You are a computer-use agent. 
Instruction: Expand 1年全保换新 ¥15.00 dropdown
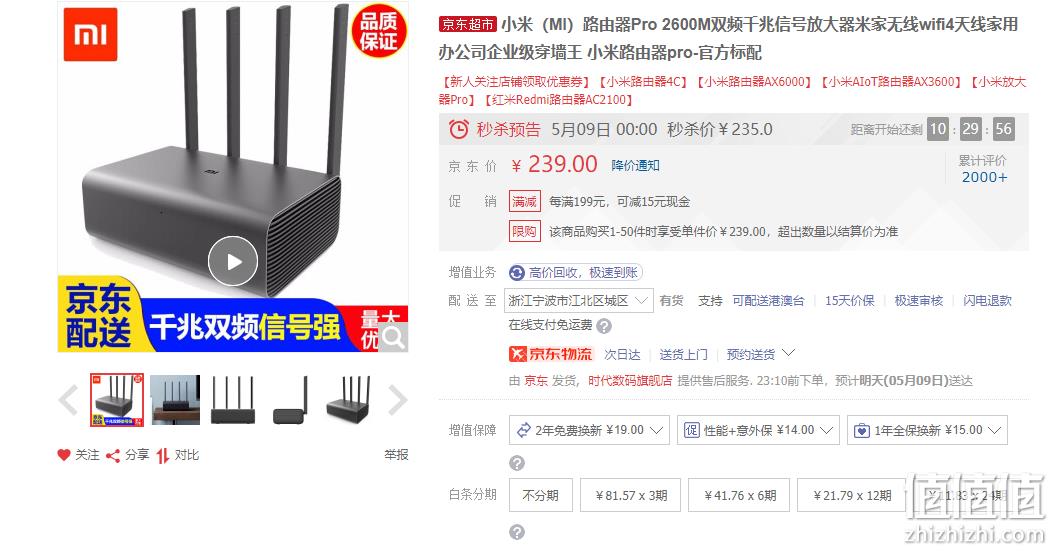tap(927, 430)
